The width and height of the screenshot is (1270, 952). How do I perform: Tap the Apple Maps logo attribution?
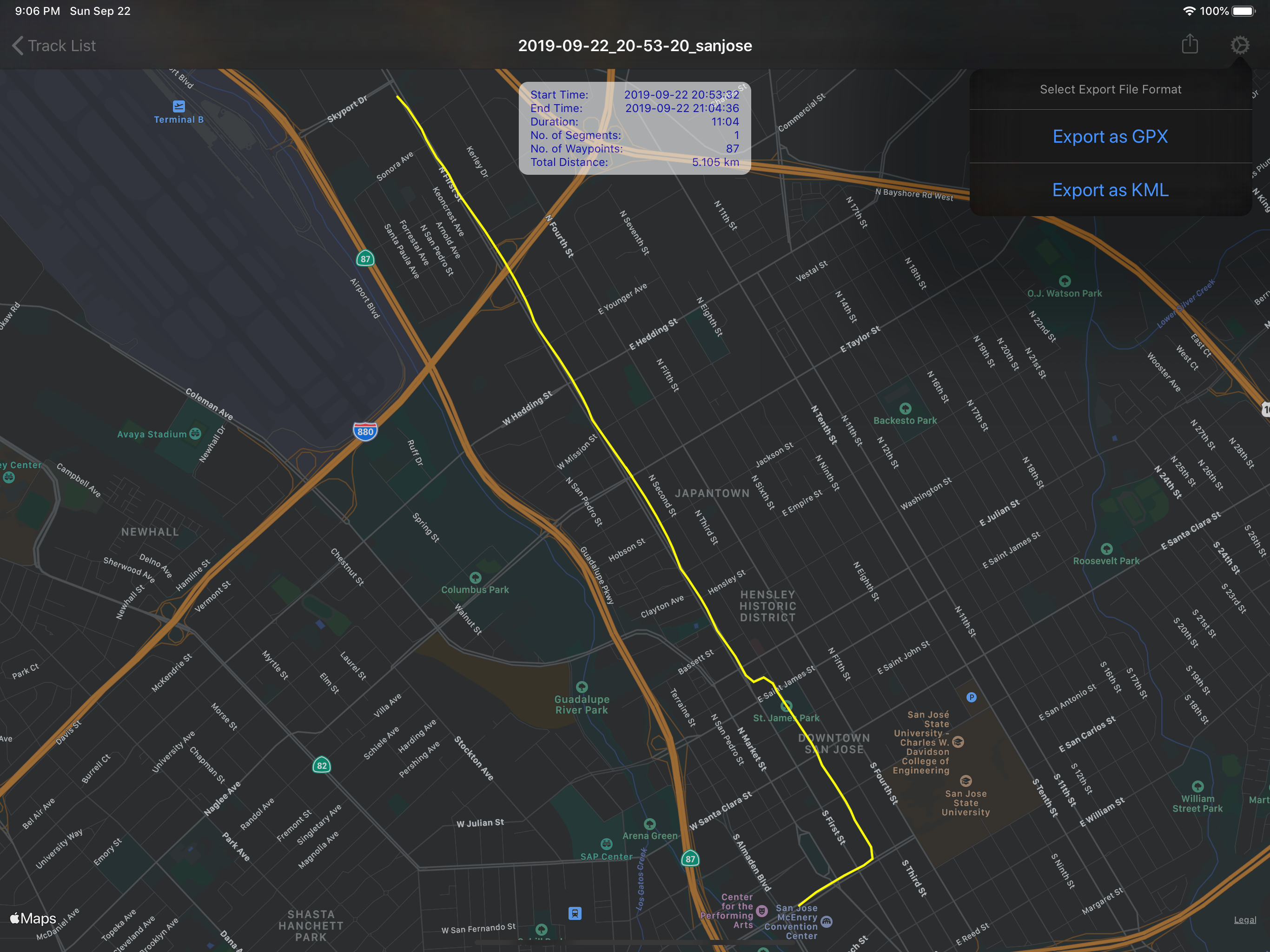click(33, 918)
